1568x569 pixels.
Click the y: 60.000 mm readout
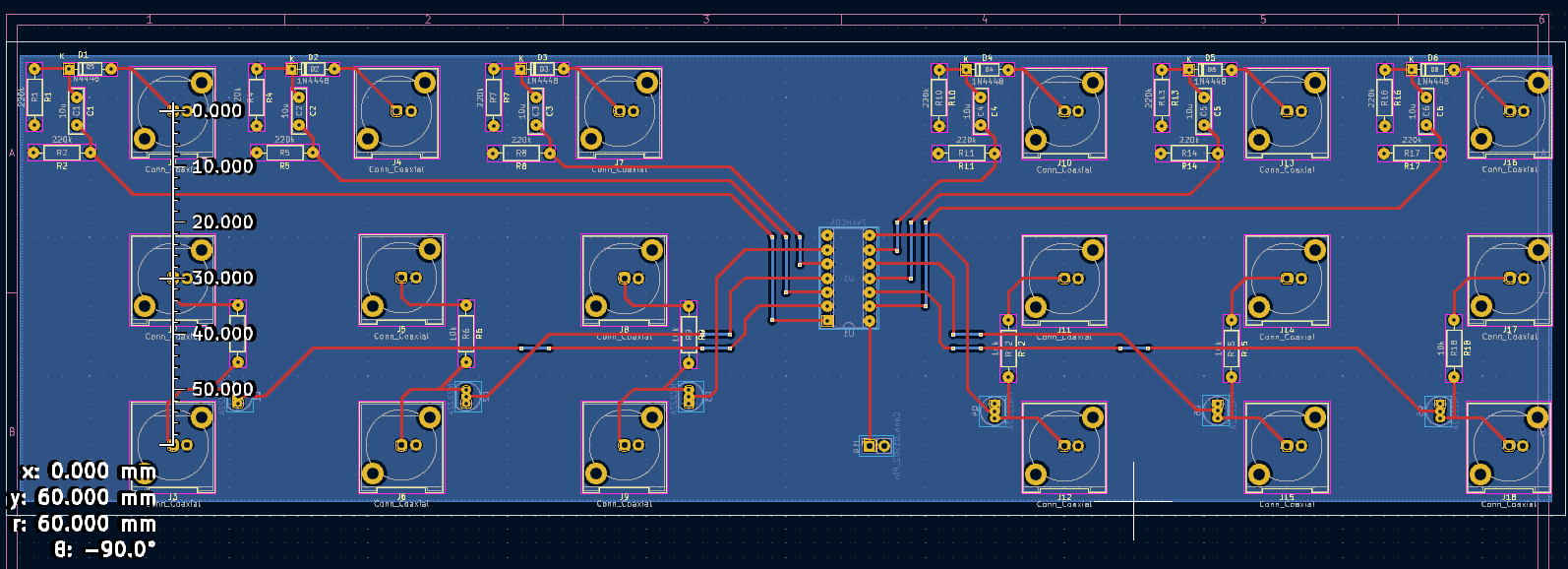(x=84, y=497)
